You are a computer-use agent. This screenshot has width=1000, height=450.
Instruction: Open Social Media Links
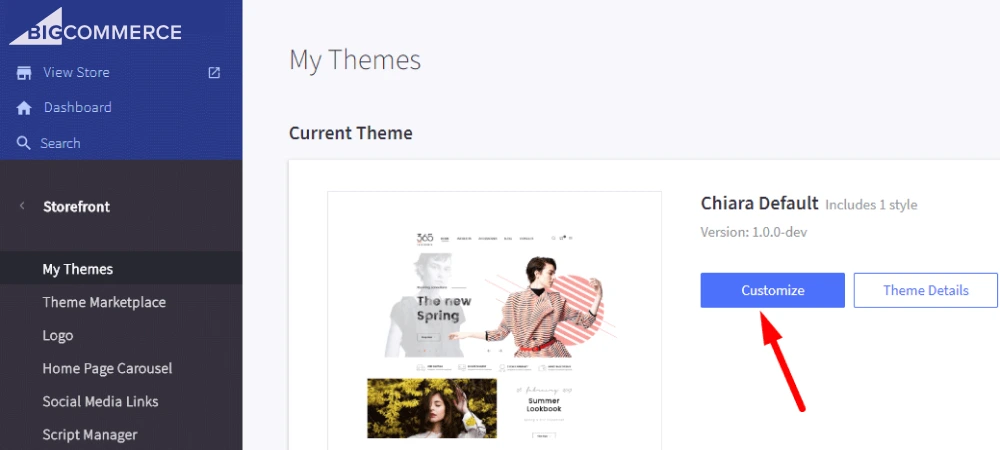(x=100, y=402)
